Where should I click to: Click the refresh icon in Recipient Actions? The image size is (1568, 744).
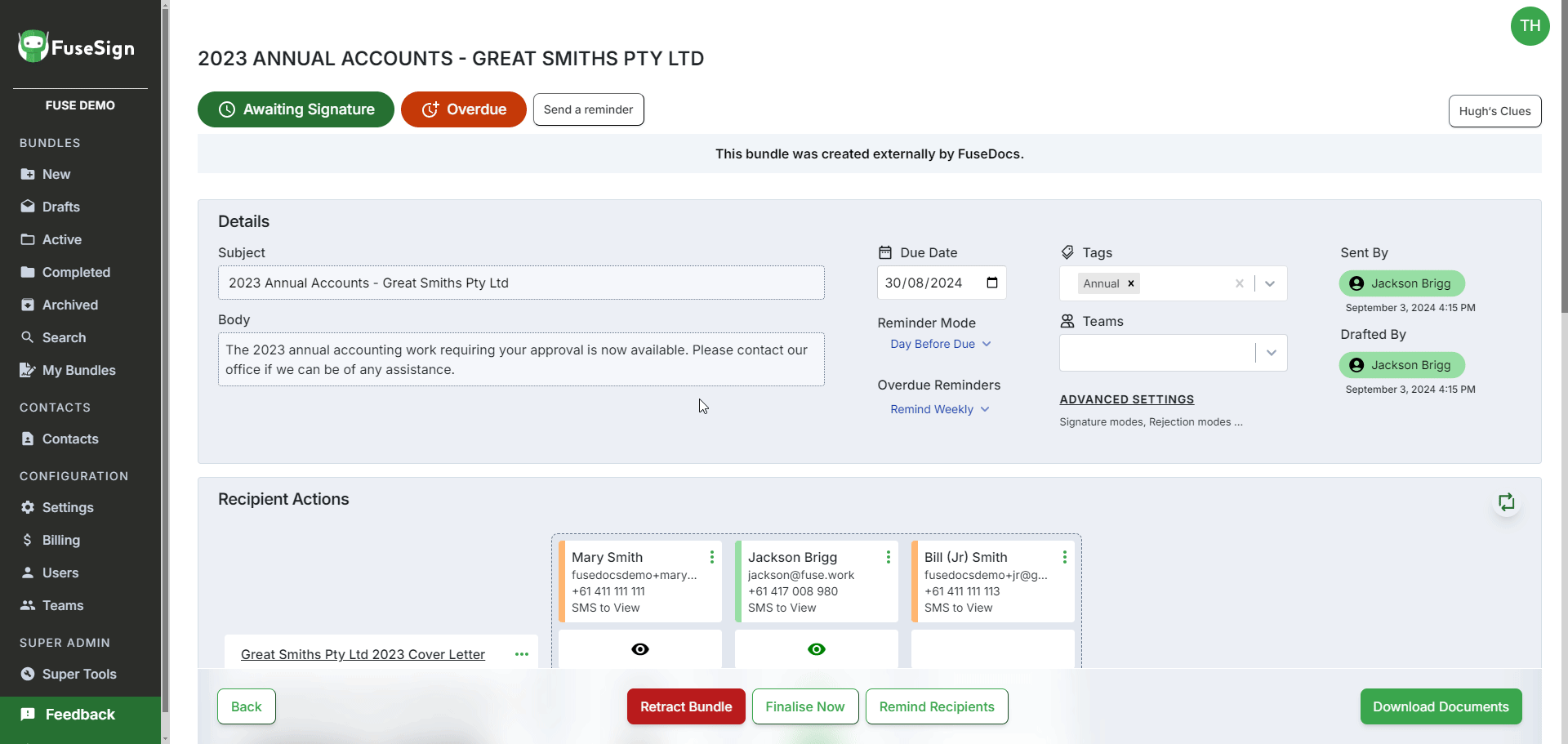tap(1506, 502)
